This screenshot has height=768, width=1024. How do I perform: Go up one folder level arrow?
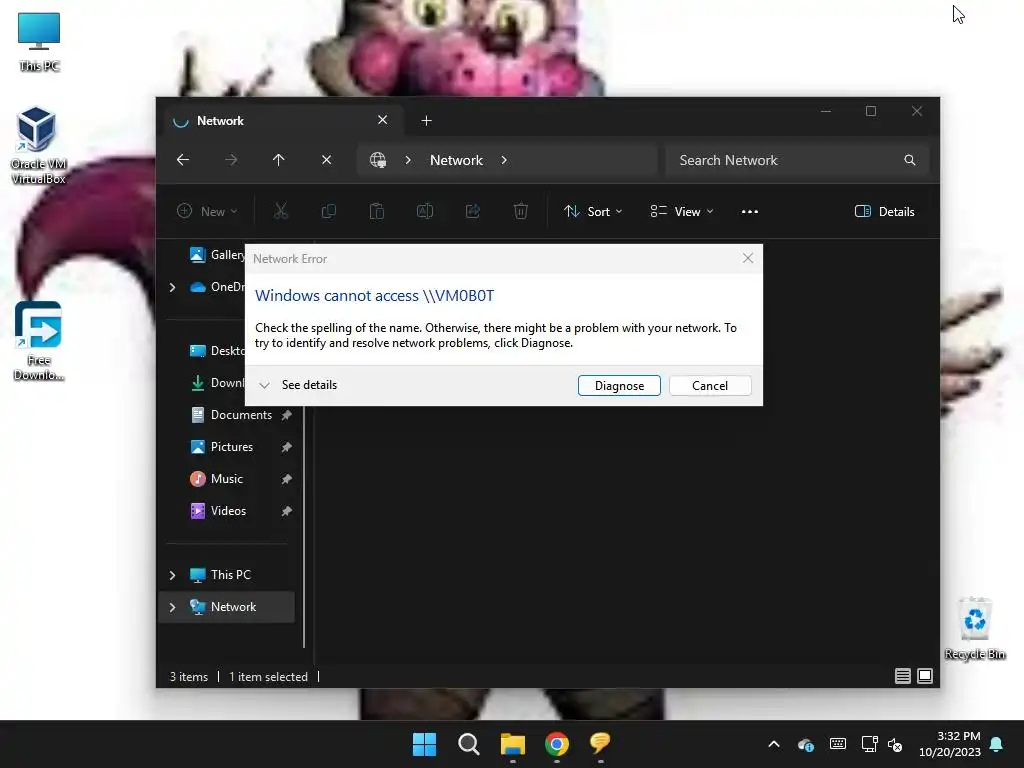(x=278, y=160)
